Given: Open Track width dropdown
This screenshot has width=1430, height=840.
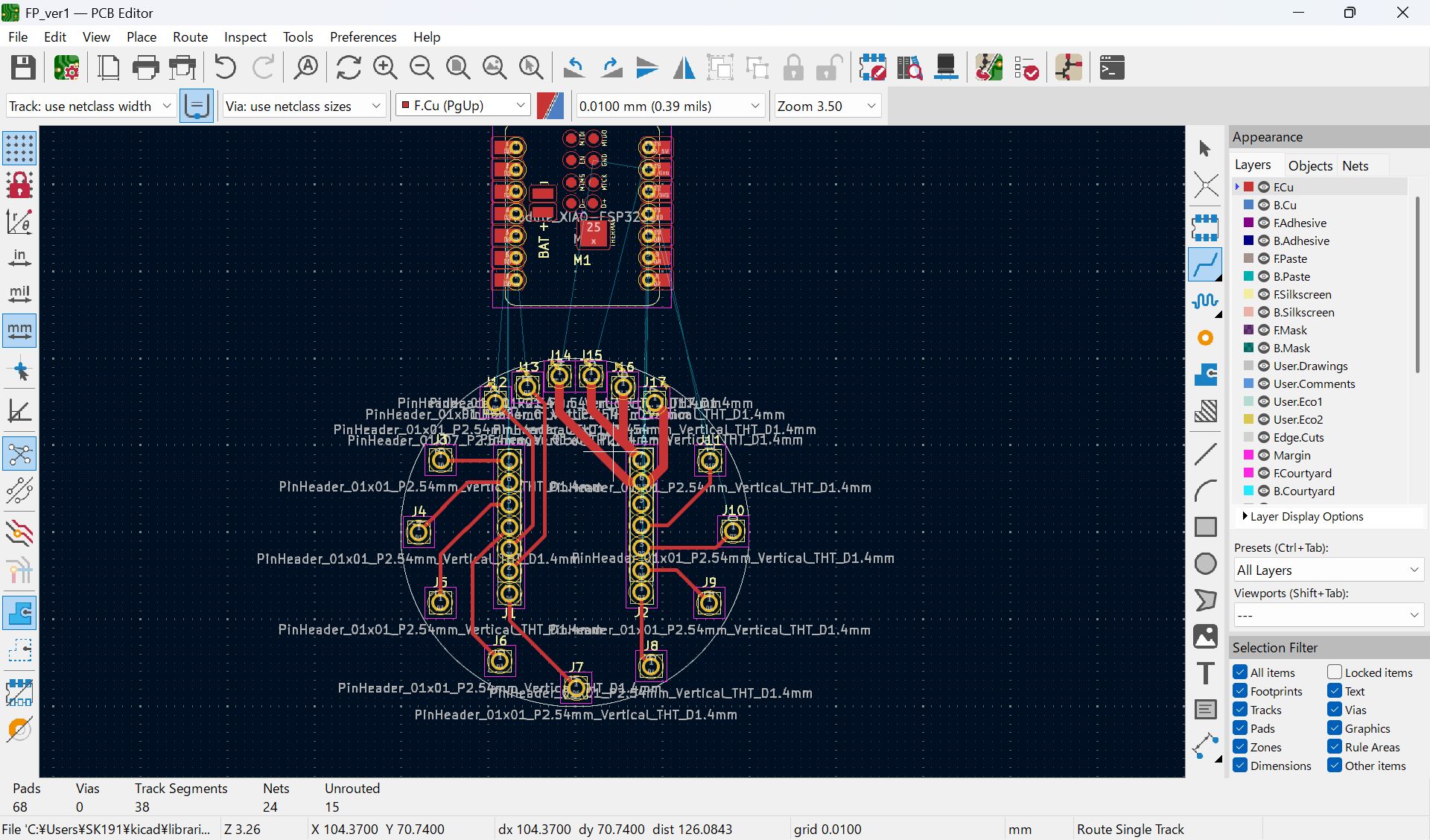Looking at the screenshot, I should tap(91, 106).
